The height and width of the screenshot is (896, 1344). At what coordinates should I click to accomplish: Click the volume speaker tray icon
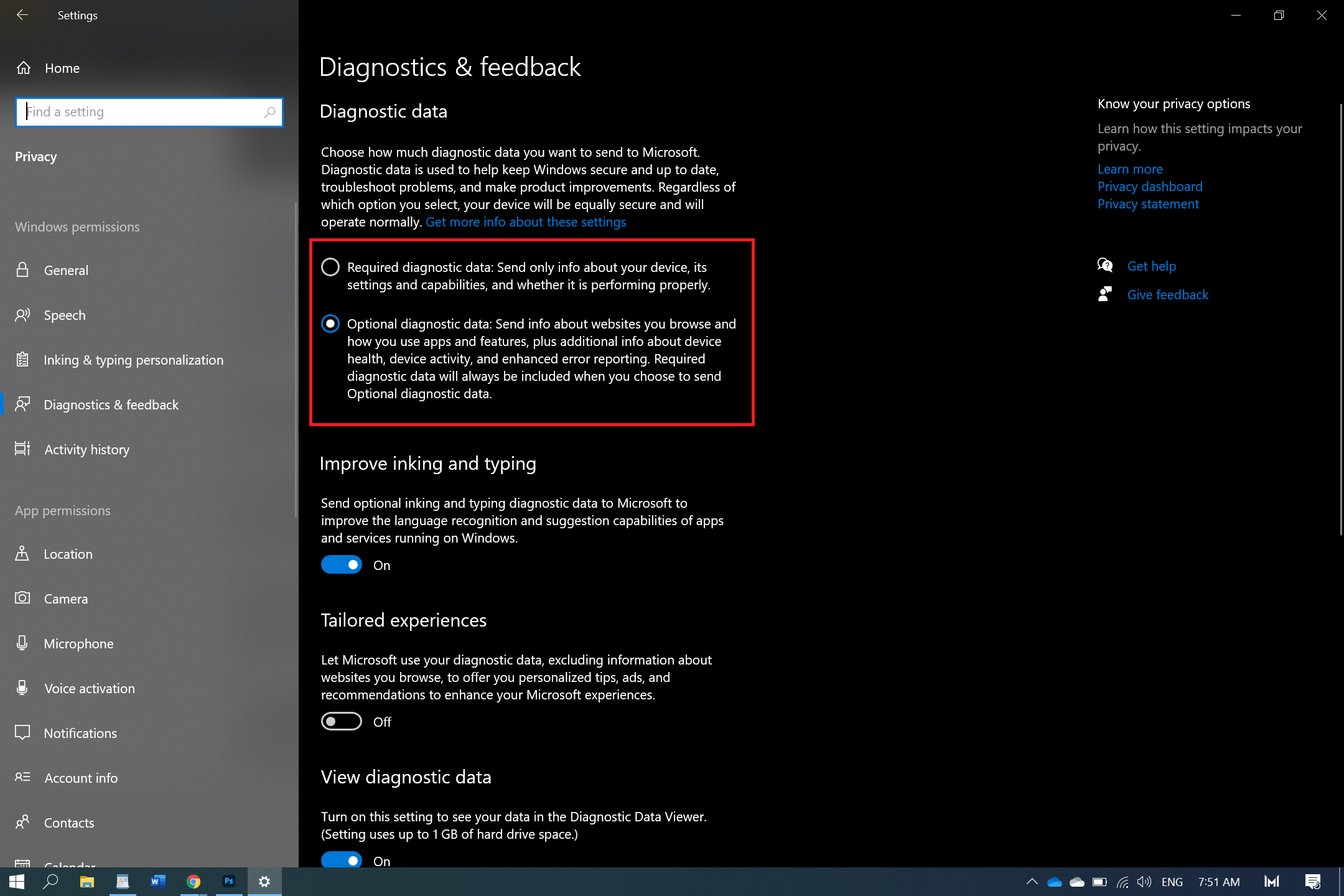[x=1144, y=882]
